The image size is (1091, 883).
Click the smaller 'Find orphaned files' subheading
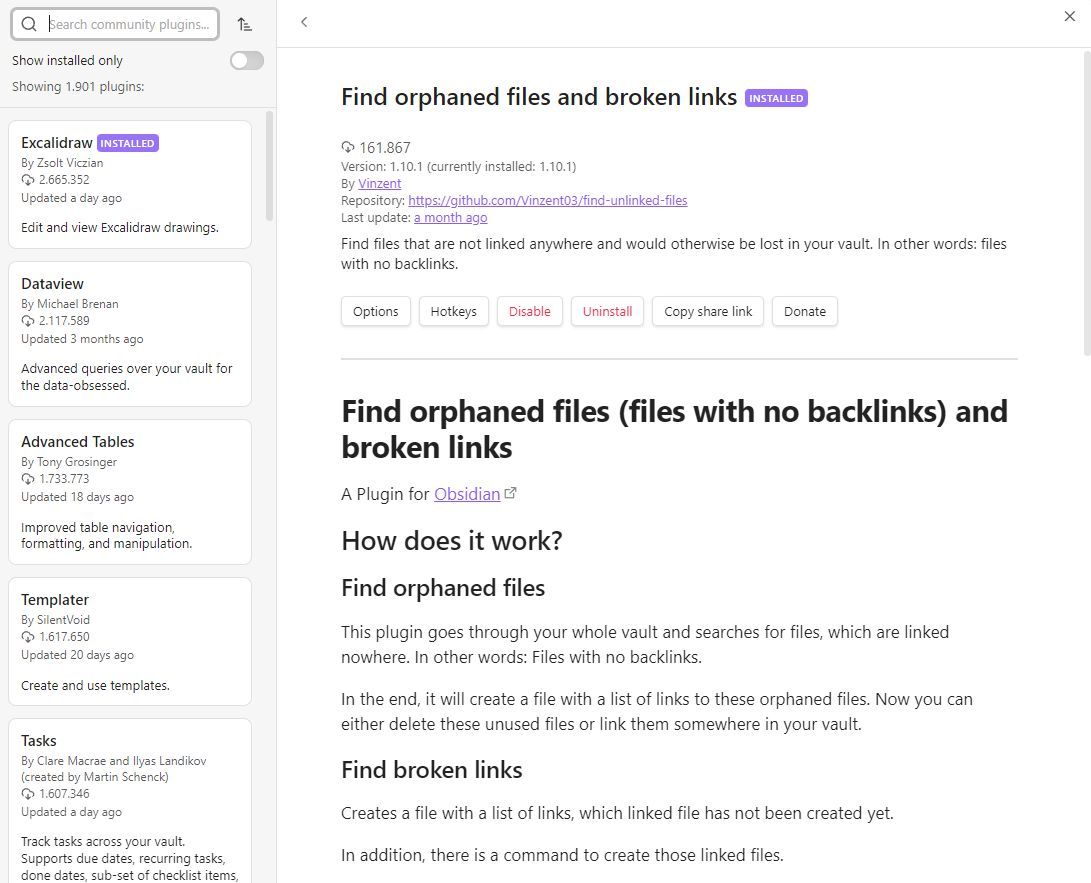443,588
